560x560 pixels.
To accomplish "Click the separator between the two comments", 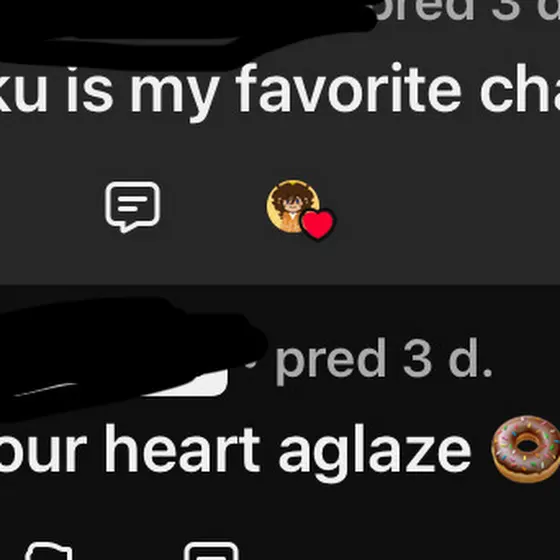I will click(x=280, y=285).
